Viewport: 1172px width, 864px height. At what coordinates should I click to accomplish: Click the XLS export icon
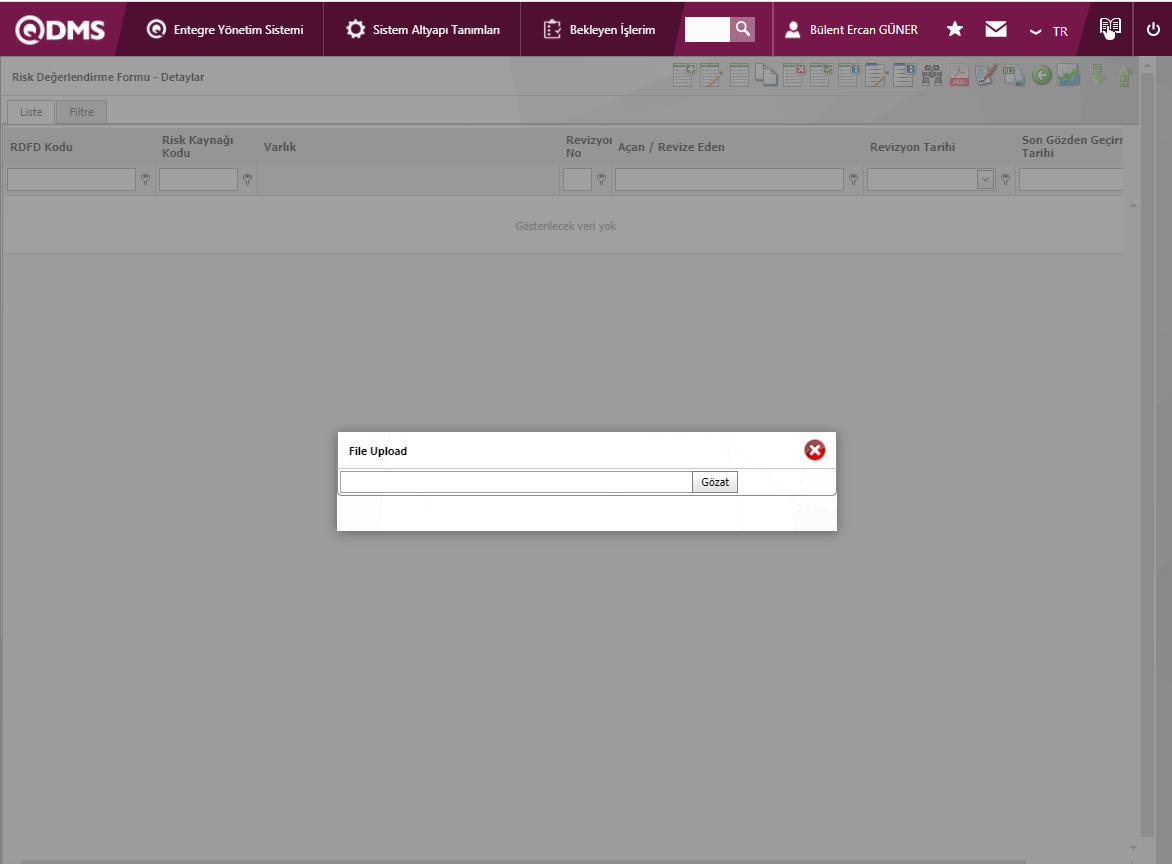(x=1014, y=76)
